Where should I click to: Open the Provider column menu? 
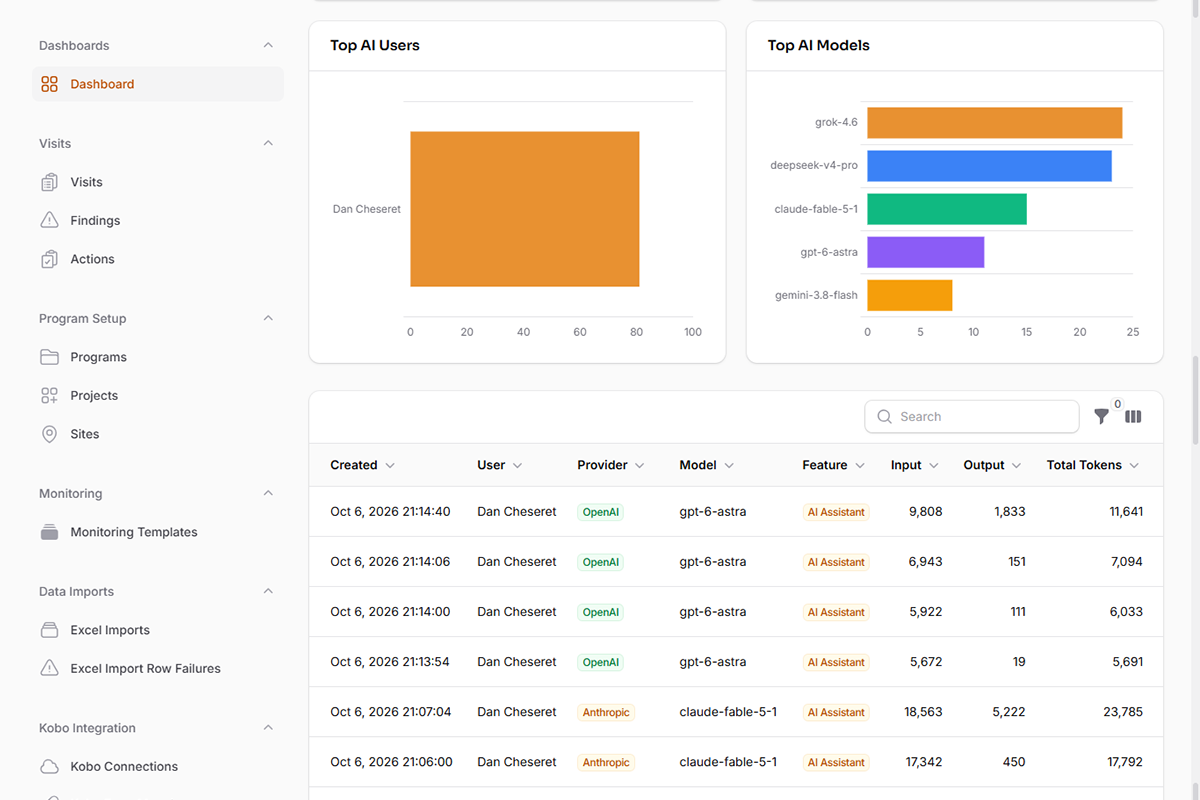pyautogui.click(x=639, y=466)
